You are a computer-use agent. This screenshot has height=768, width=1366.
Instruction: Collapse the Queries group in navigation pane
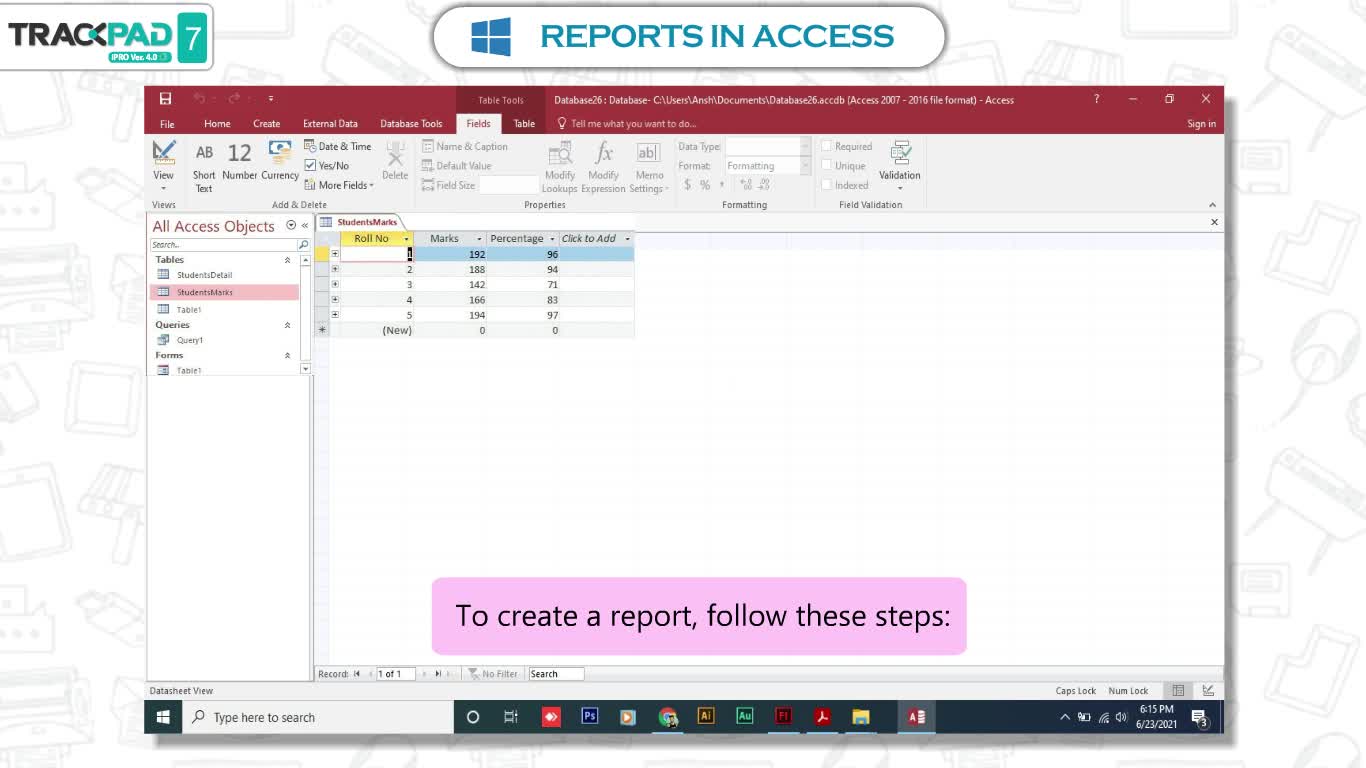pos(288,325)
